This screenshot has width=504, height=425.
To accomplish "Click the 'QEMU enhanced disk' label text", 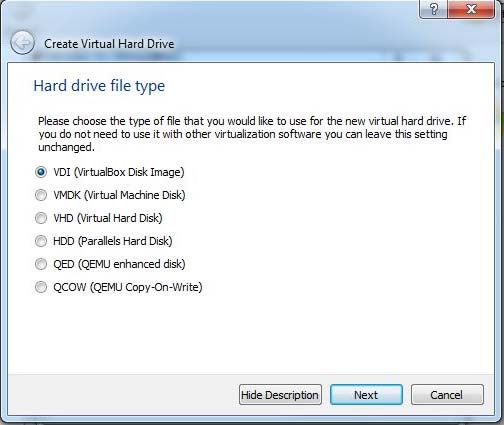I will 131,264.
